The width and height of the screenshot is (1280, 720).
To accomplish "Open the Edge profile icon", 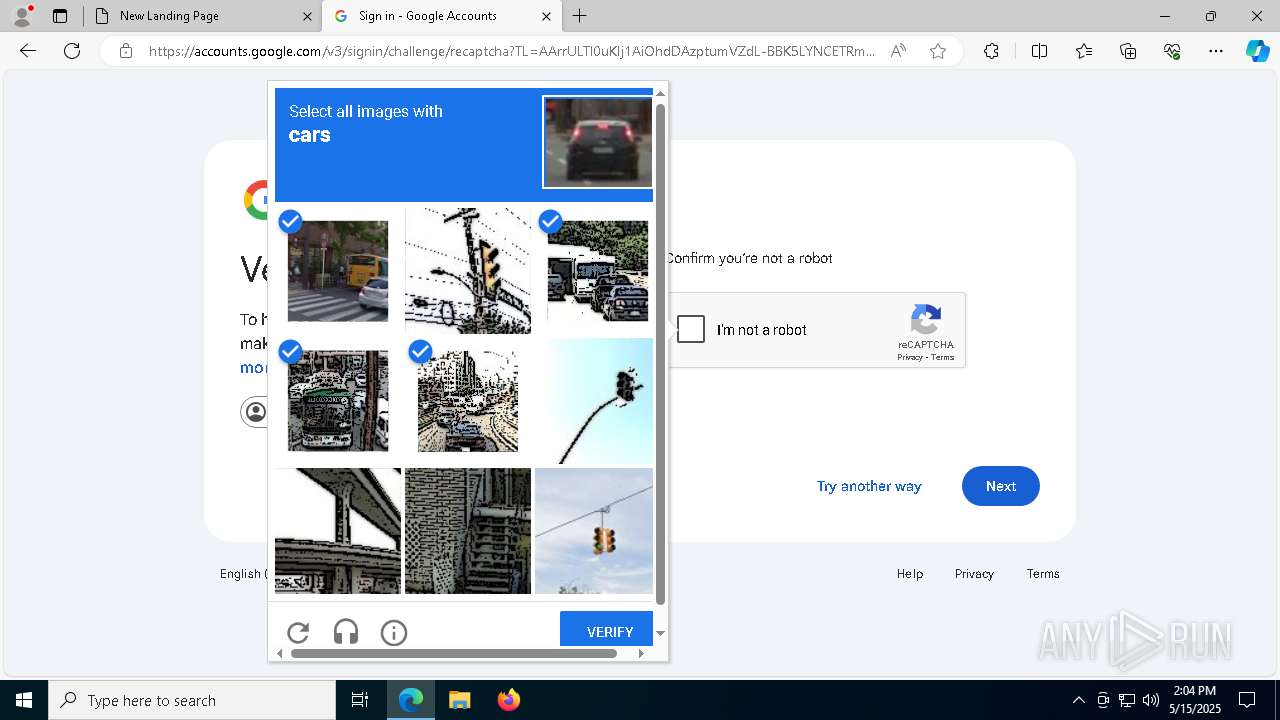I will (x=22, y=16).
